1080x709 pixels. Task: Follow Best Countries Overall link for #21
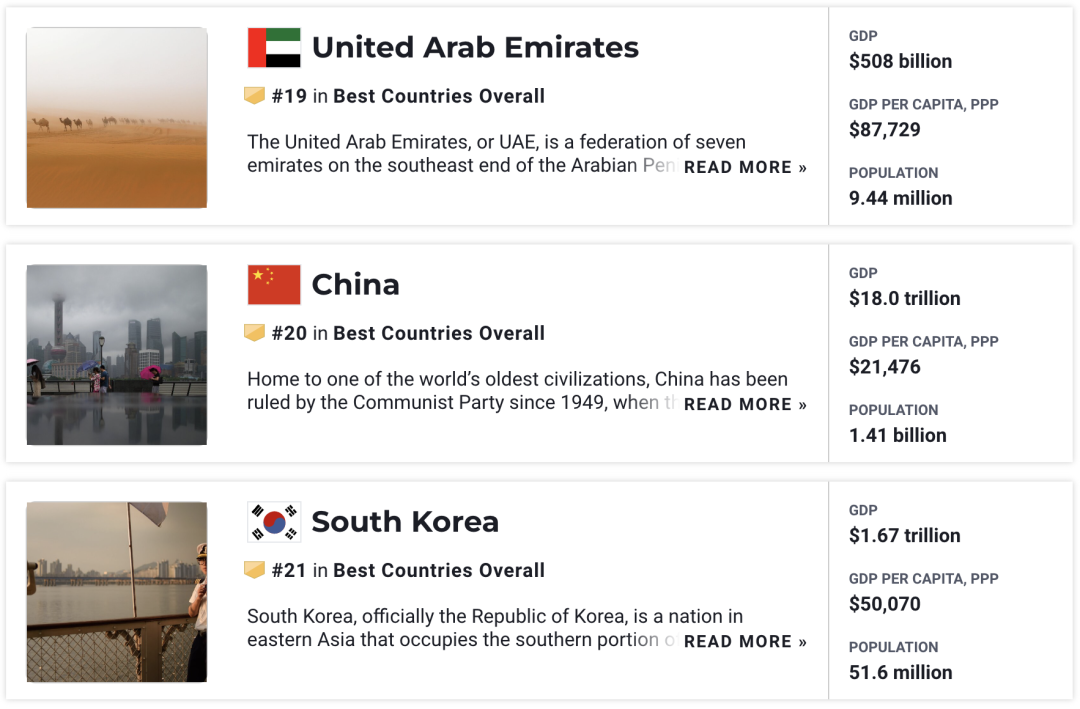click(439, 570)
